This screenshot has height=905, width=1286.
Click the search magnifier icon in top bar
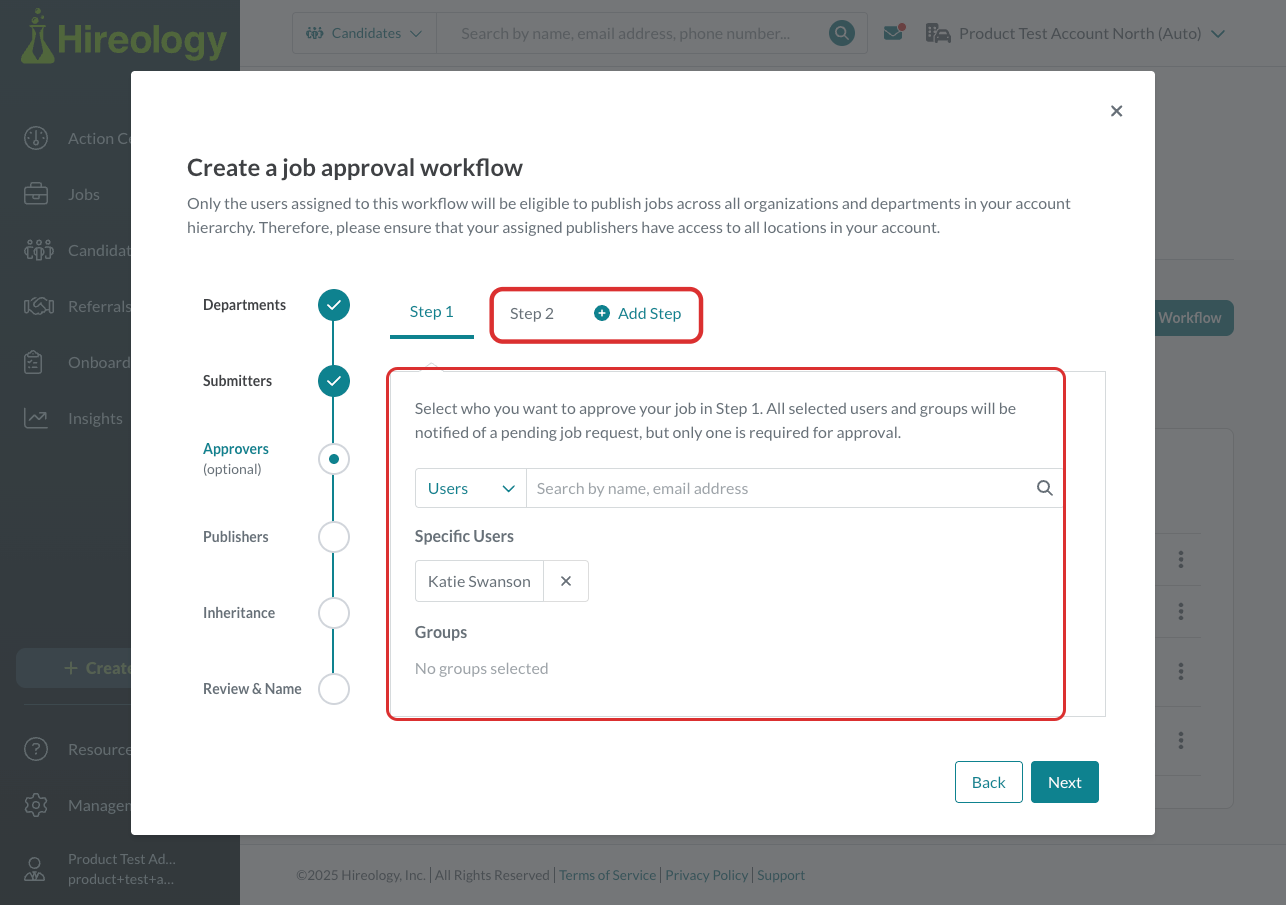pos(842,33)
